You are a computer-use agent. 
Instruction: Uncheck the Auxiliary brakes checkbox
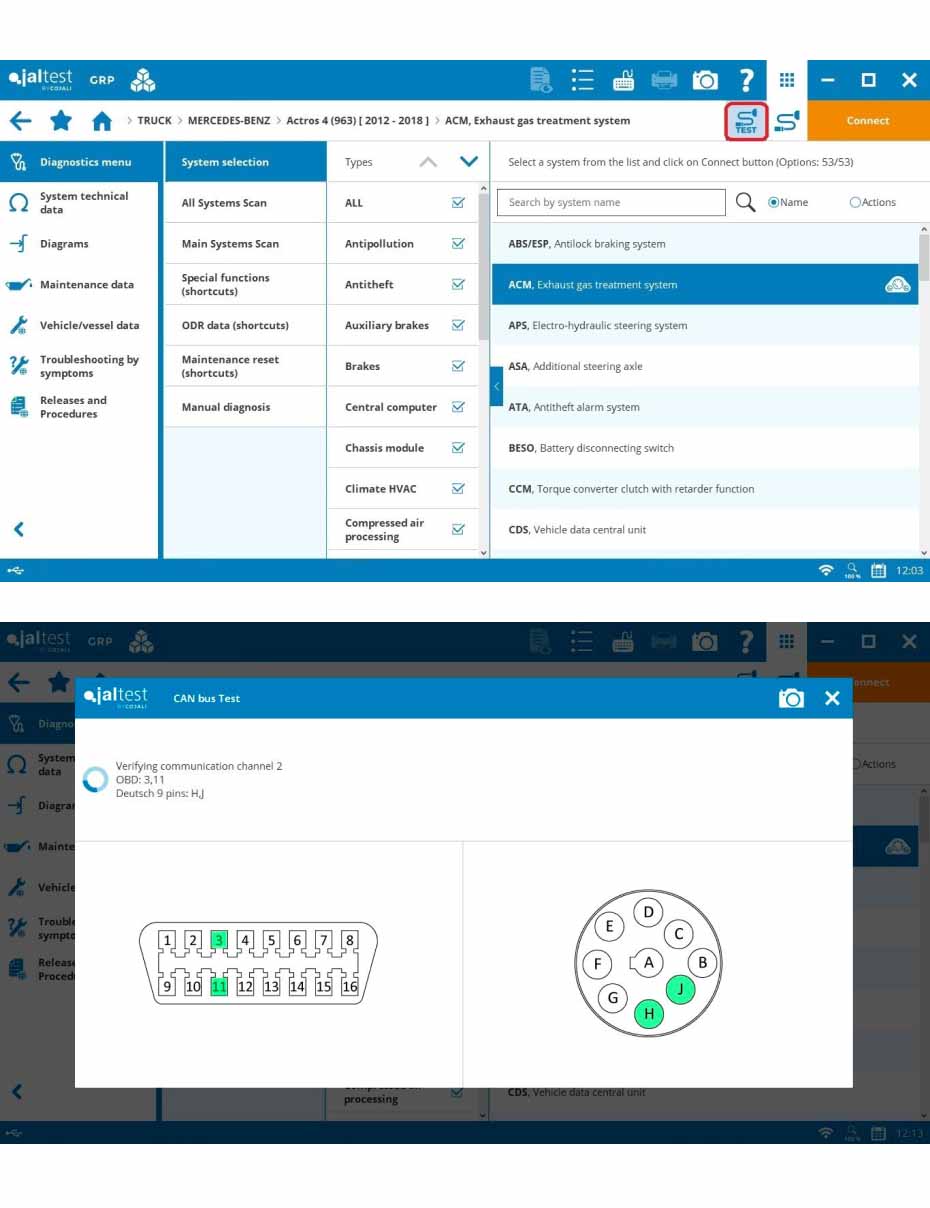point(458,326)
